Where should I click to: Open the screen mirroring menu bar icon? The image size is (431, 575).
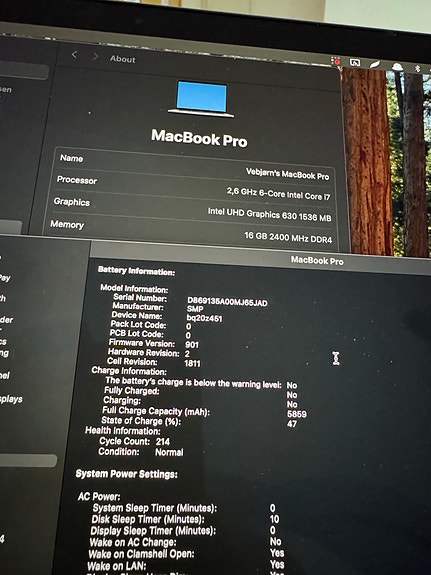355,63
